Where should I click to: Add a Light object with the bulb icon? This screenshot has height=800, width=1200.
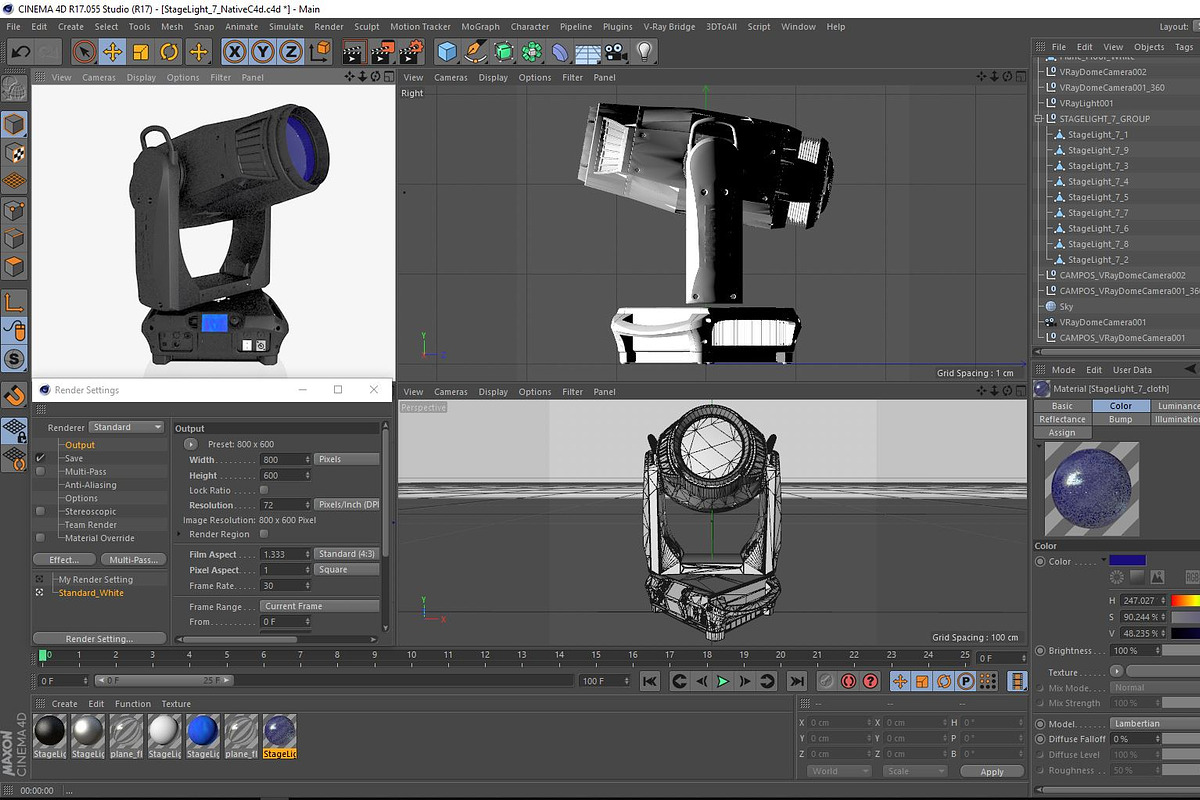click(645, 51)
